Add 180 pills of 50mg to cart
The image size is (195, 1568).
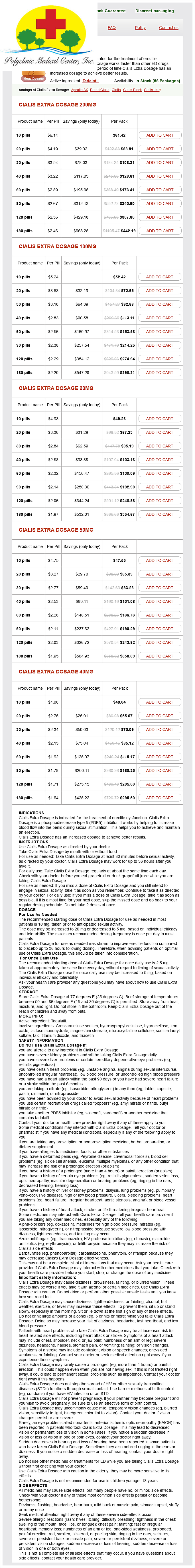coord(160,656)
